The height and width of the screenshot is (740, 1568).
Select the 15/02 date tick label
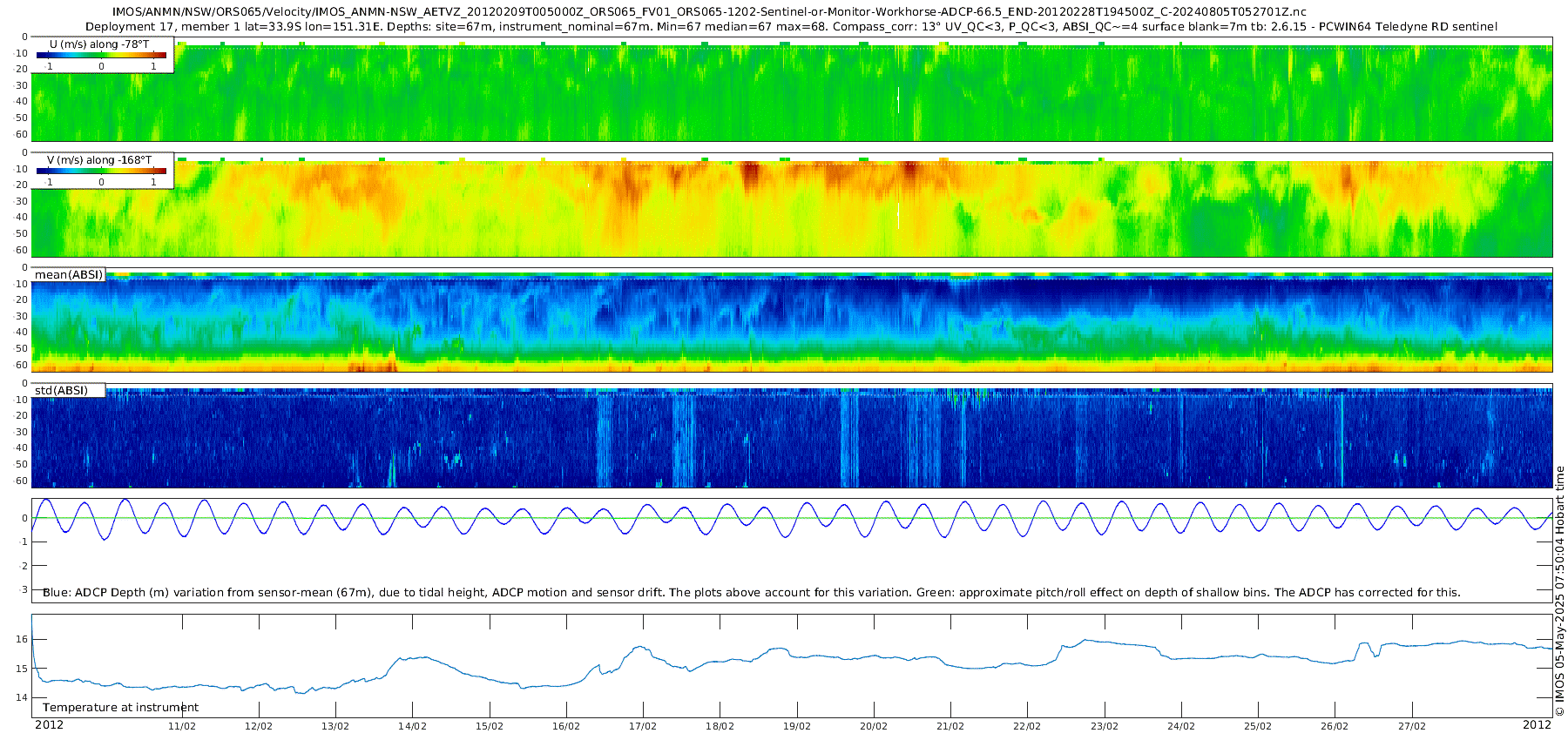tap(490, 726)
